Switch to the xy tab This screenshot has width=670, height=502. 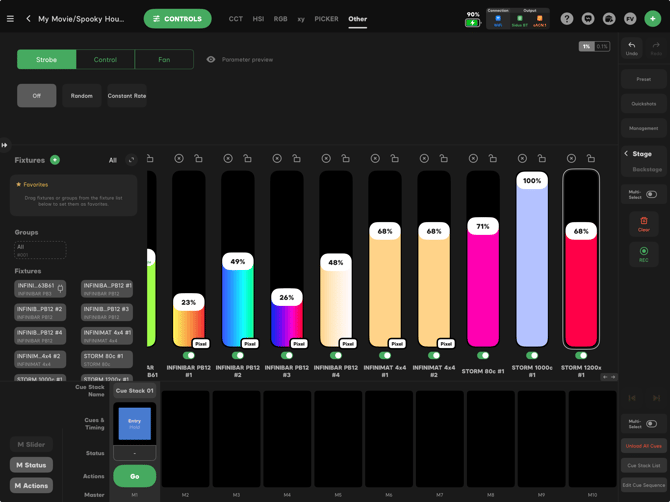click(x=301, y=19)
